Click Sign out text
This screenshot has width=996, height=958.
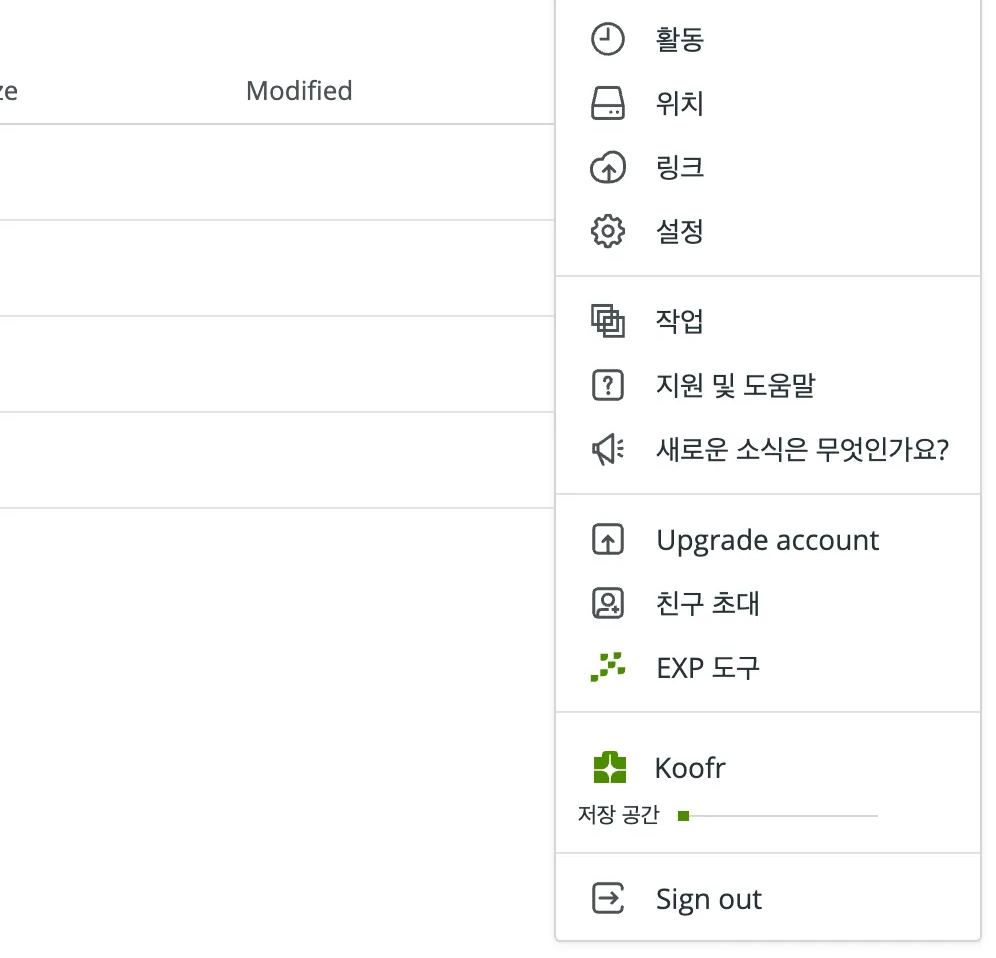coord(709,899)
